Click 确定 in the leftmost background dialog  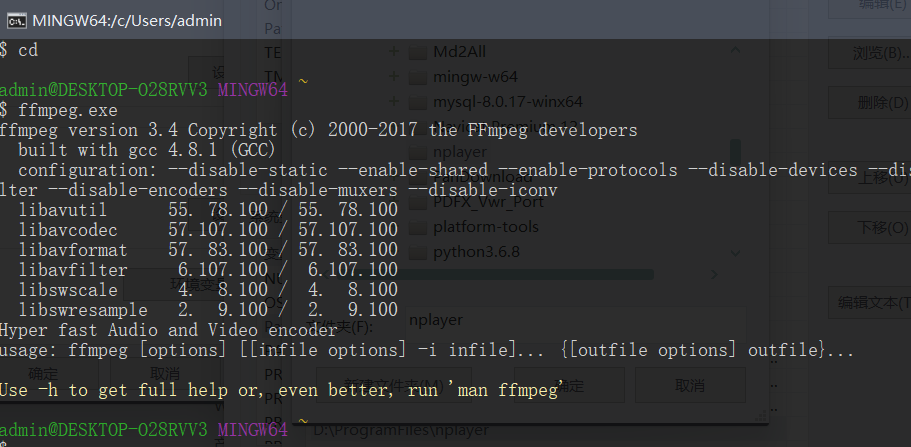click(x=43, y=374)
